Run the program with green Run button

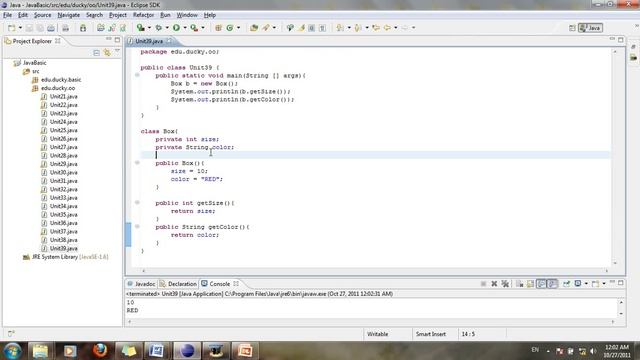[176, 28]
